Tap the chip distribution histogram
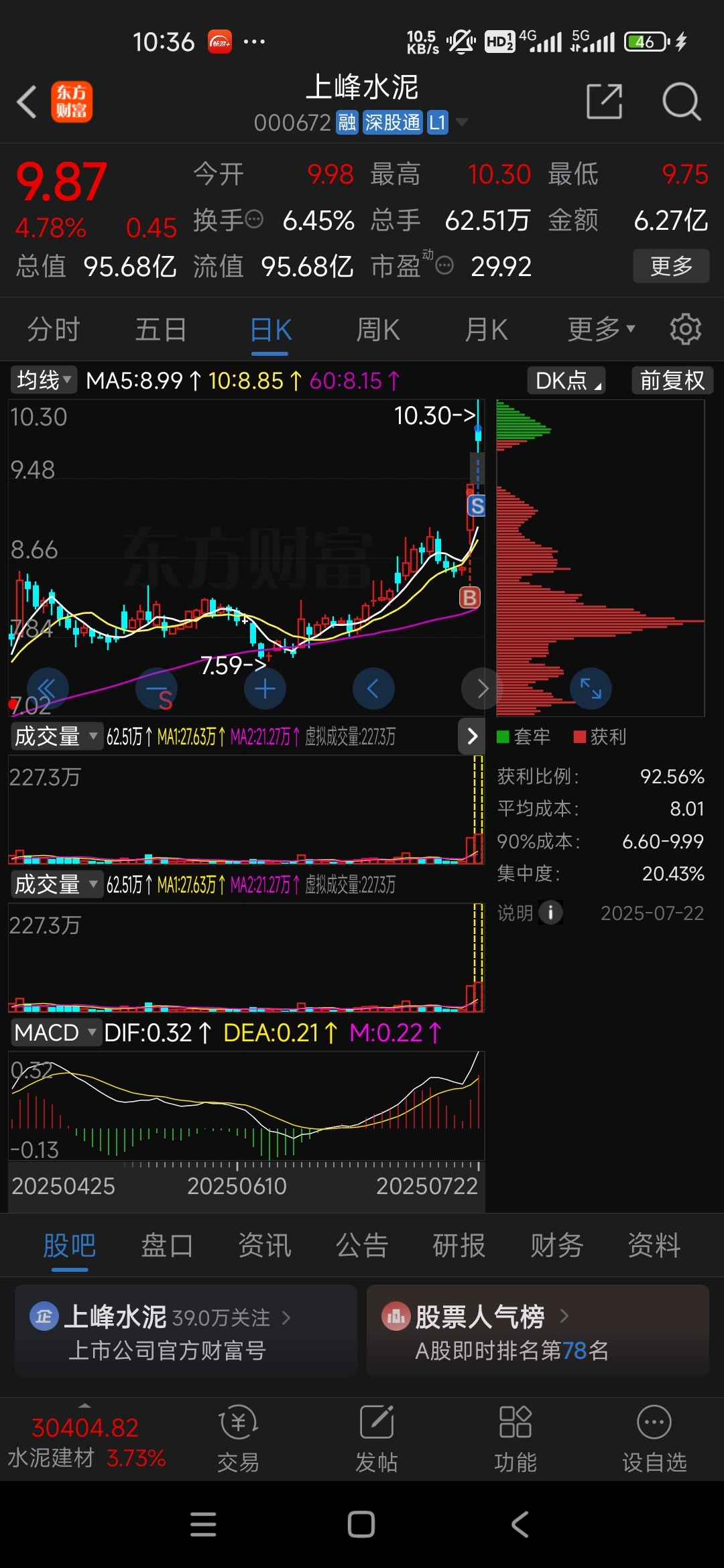 tap(600, 558)
